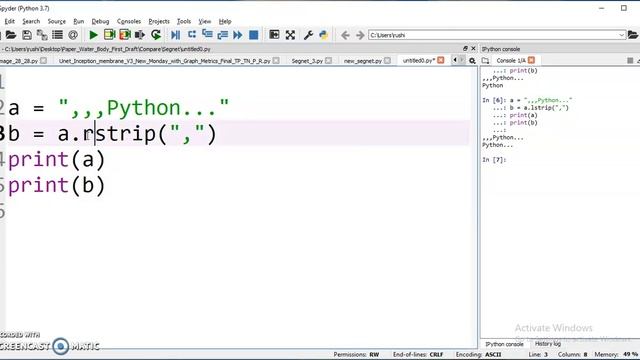Close the untitled0.py tab

click(441, 60)
